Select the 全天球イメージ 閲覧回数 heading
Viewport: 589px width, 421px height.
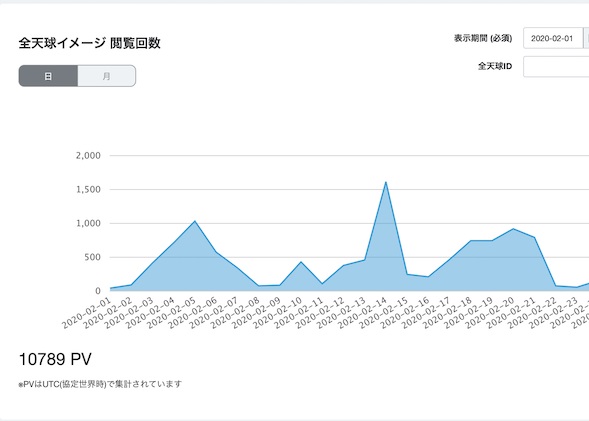pos(89,43)
